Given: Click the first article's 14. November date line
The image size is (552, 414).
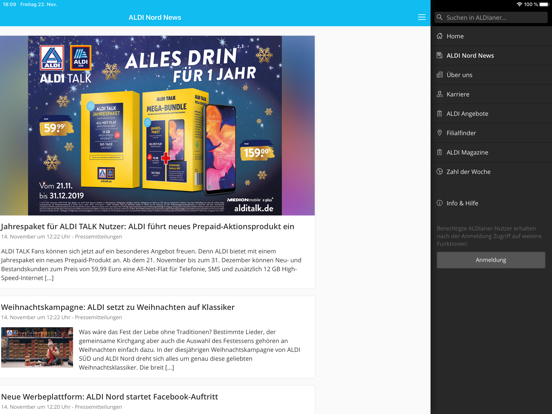Looking at the screenshot, I should [61, 237].
